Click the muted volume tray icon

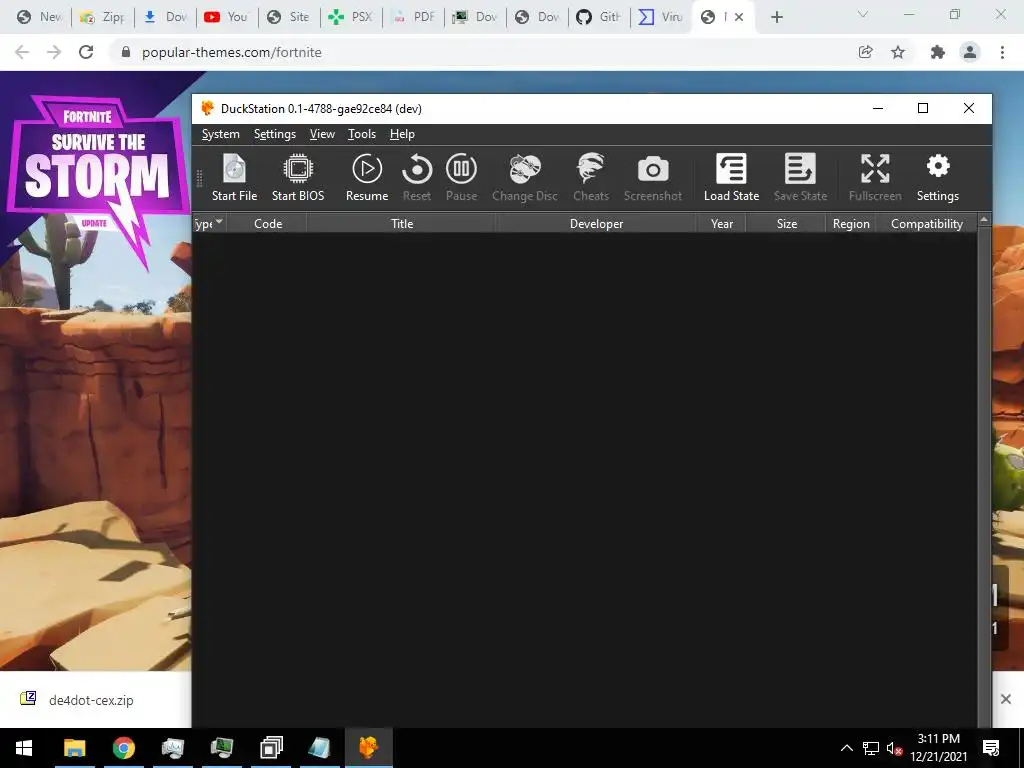click(x=894, y=748)
